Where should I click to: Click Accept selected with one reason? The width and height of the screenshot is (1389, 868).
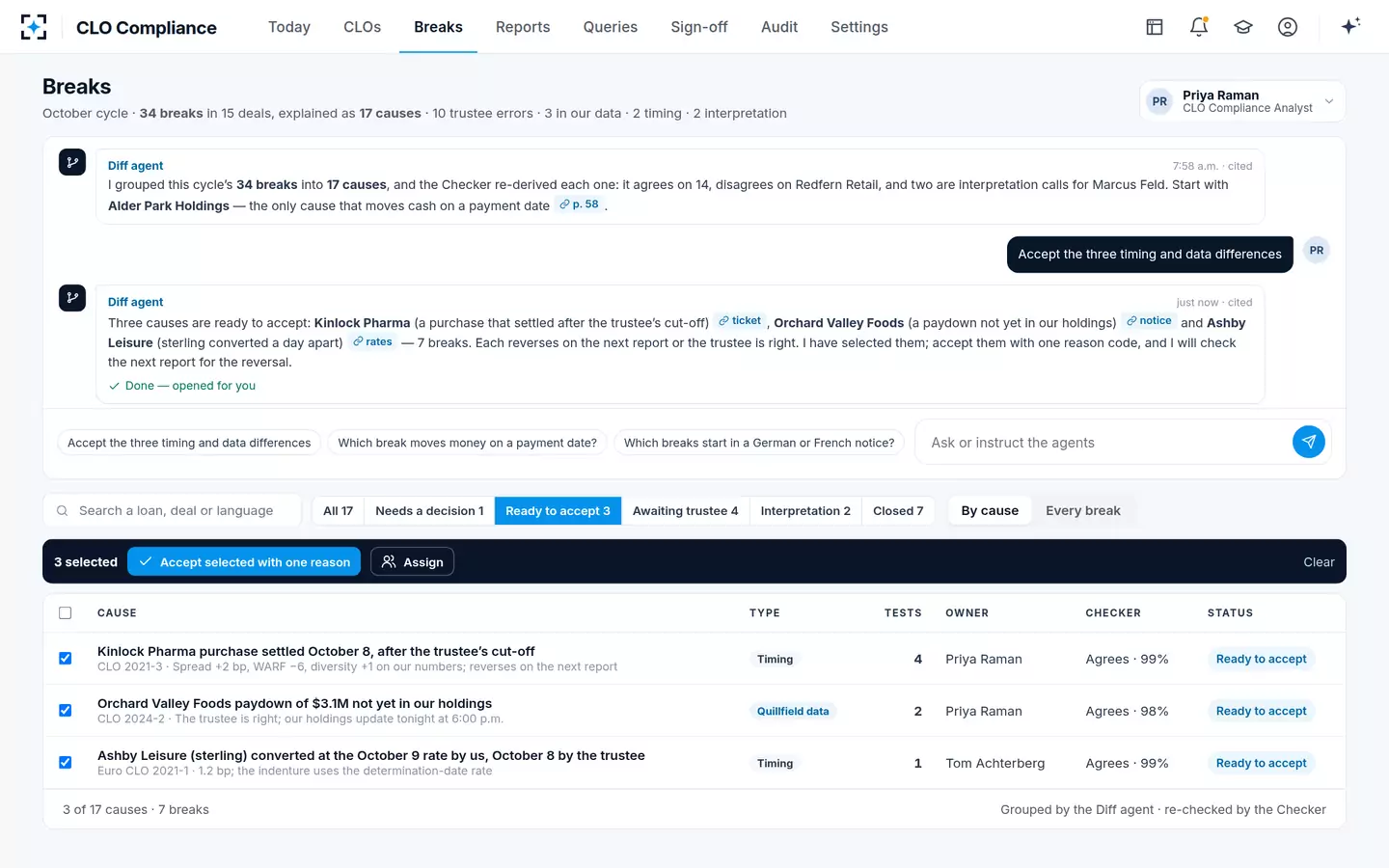(244, 562)
